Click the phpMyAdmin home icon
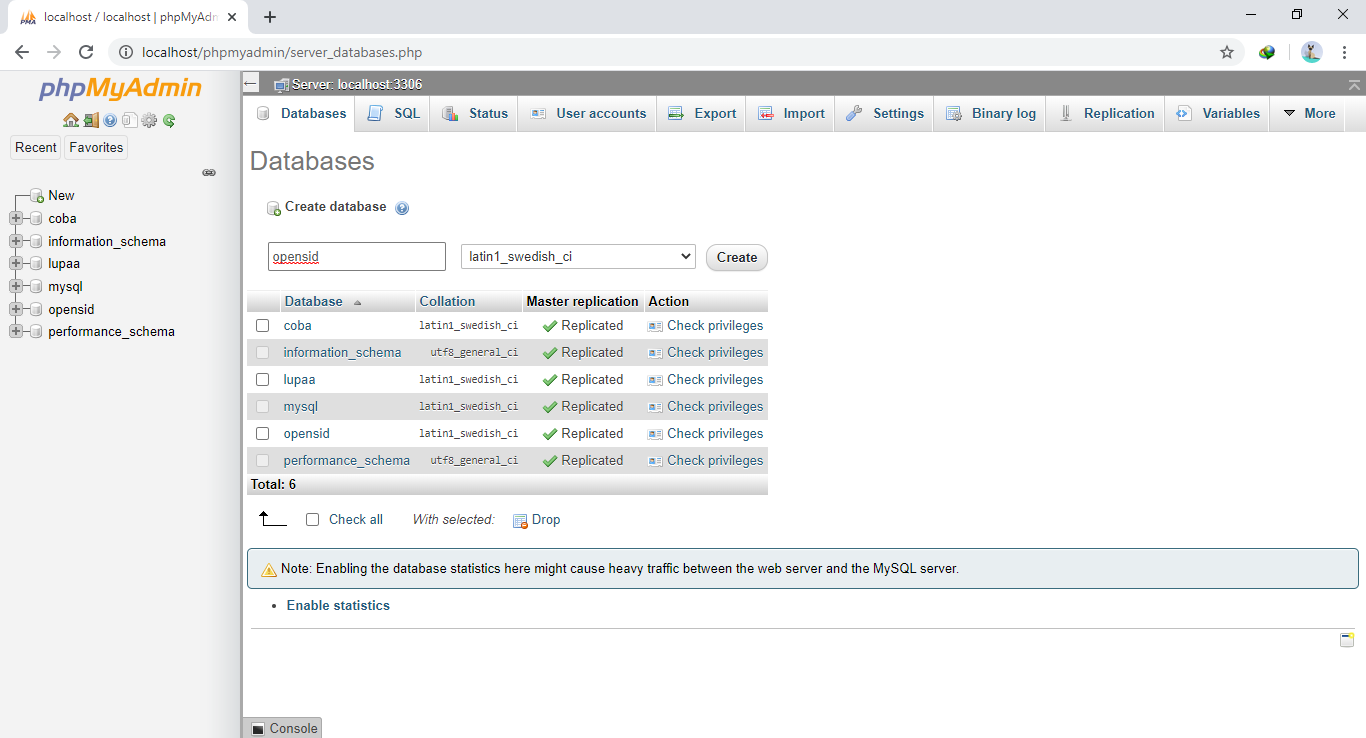 tap(71, 120)
